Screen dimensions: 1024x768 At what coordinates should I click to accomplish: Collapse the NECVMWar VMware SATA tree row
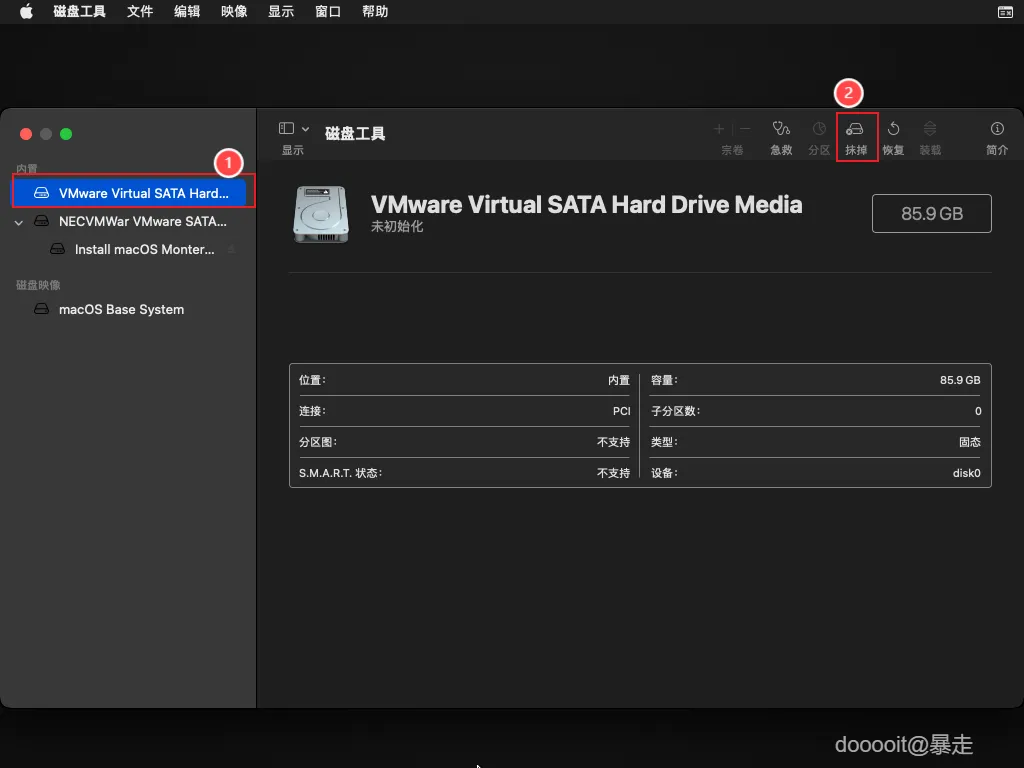tap(19, 222)
